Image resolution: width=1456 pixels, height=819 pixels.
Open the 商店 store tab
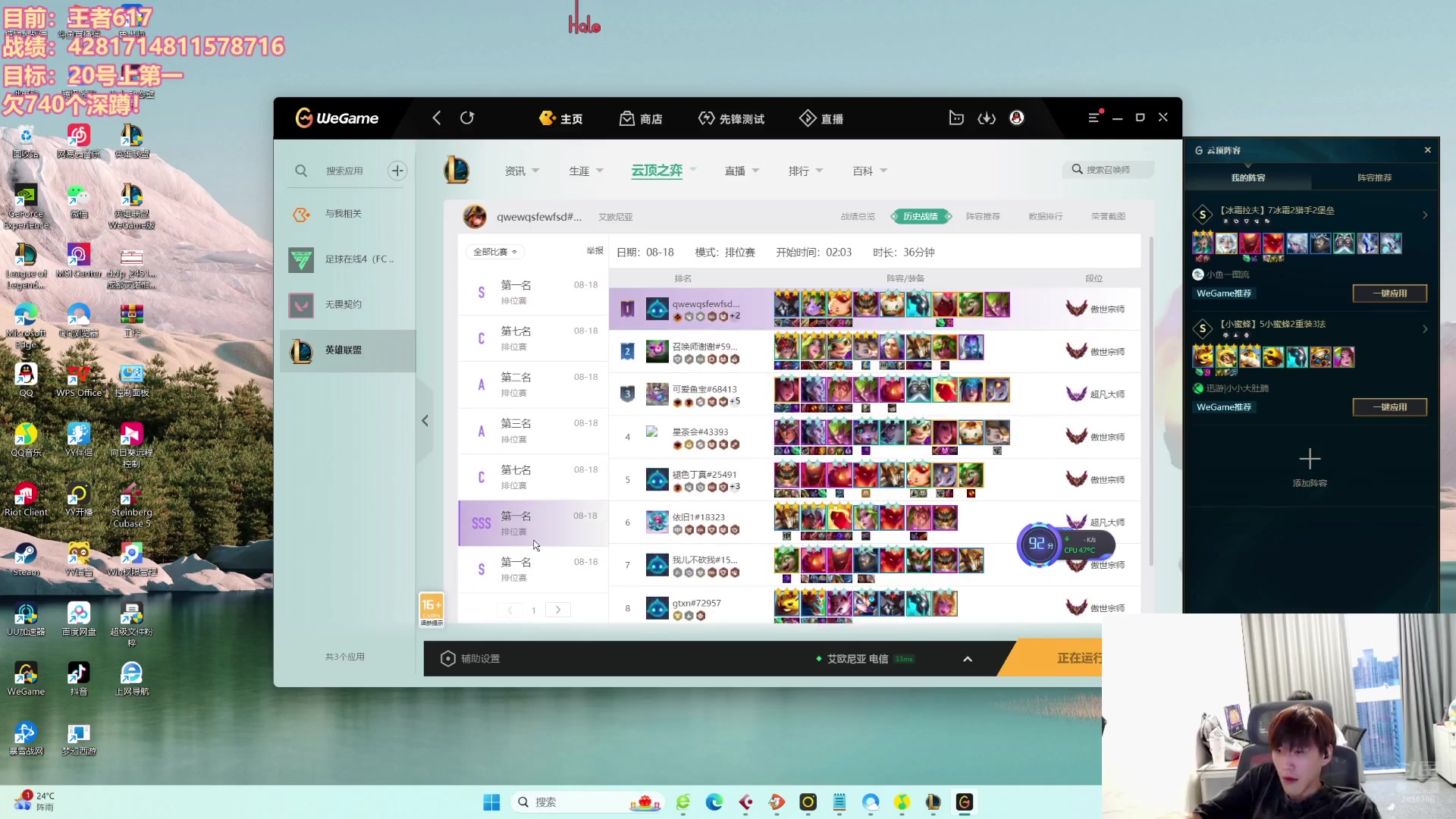point(642,118)
